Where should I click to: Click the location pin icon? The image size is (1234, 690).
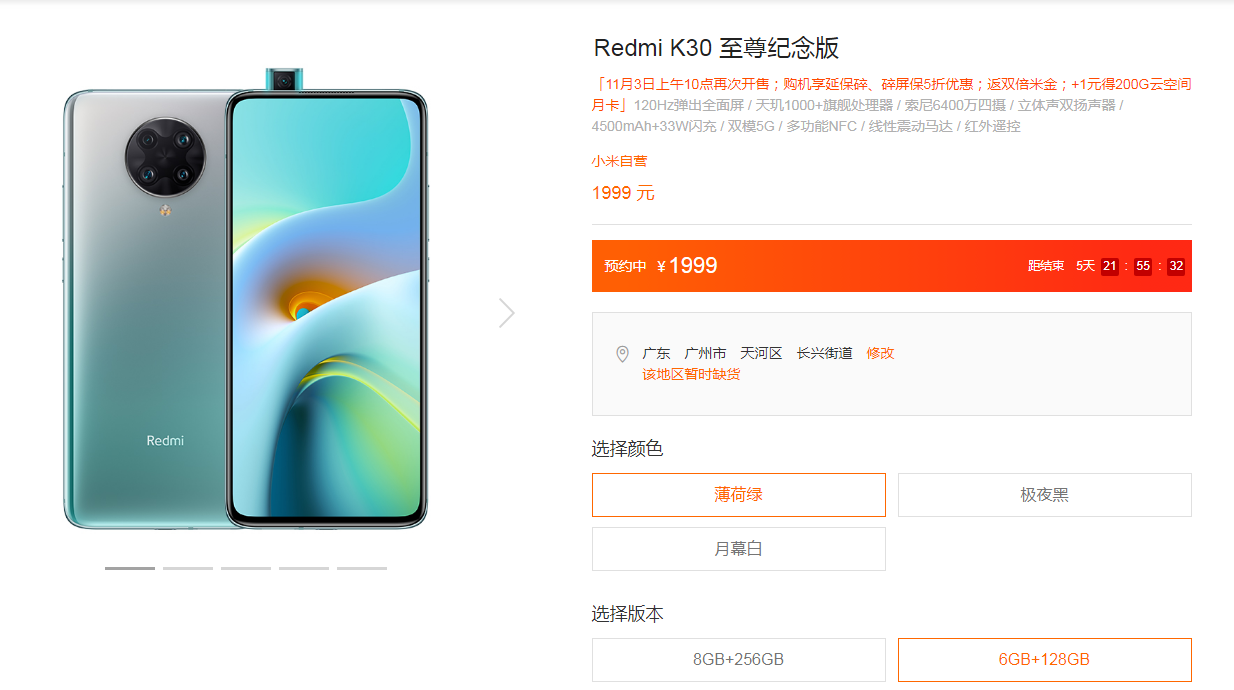click(622, 354)
